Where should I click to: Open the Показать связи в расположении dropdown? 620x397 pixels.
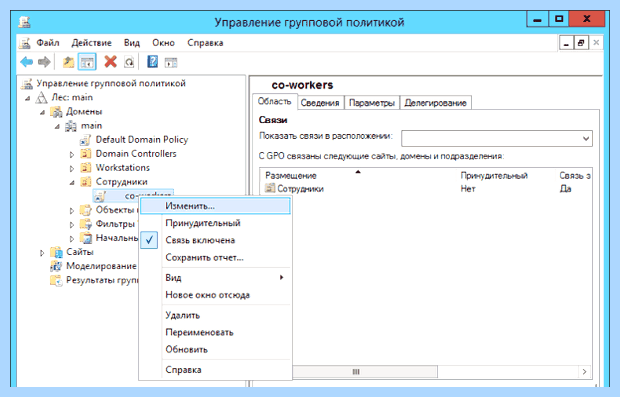pos(586,138)
